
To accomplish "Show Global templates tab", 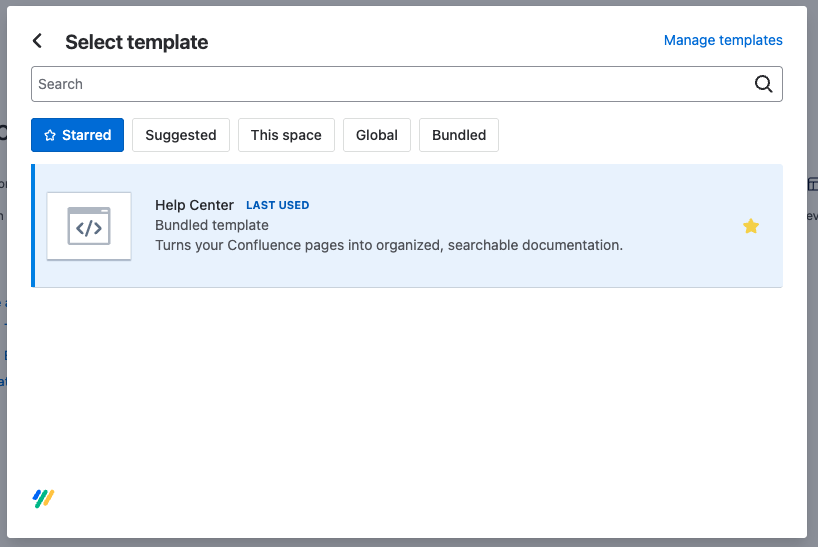I will (377, 135).
